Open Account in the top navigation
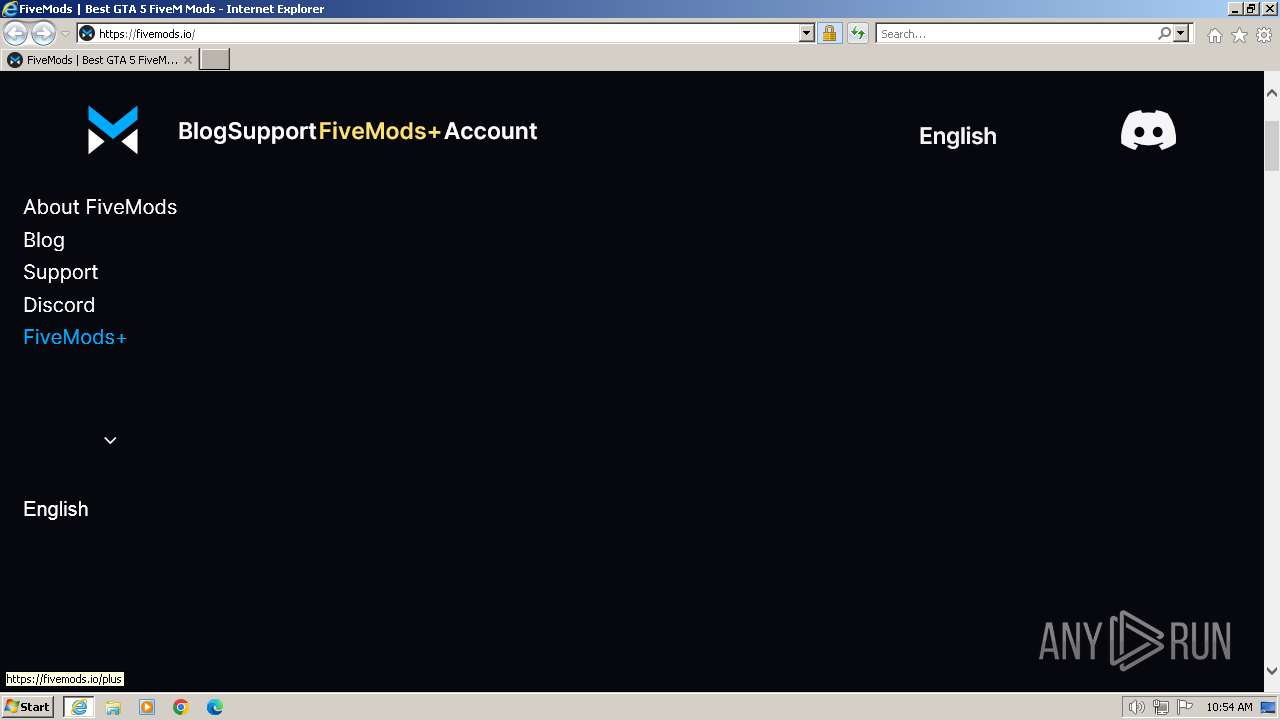The height and width of the screenshot is (720, 1280). click(x=490, y=131)
